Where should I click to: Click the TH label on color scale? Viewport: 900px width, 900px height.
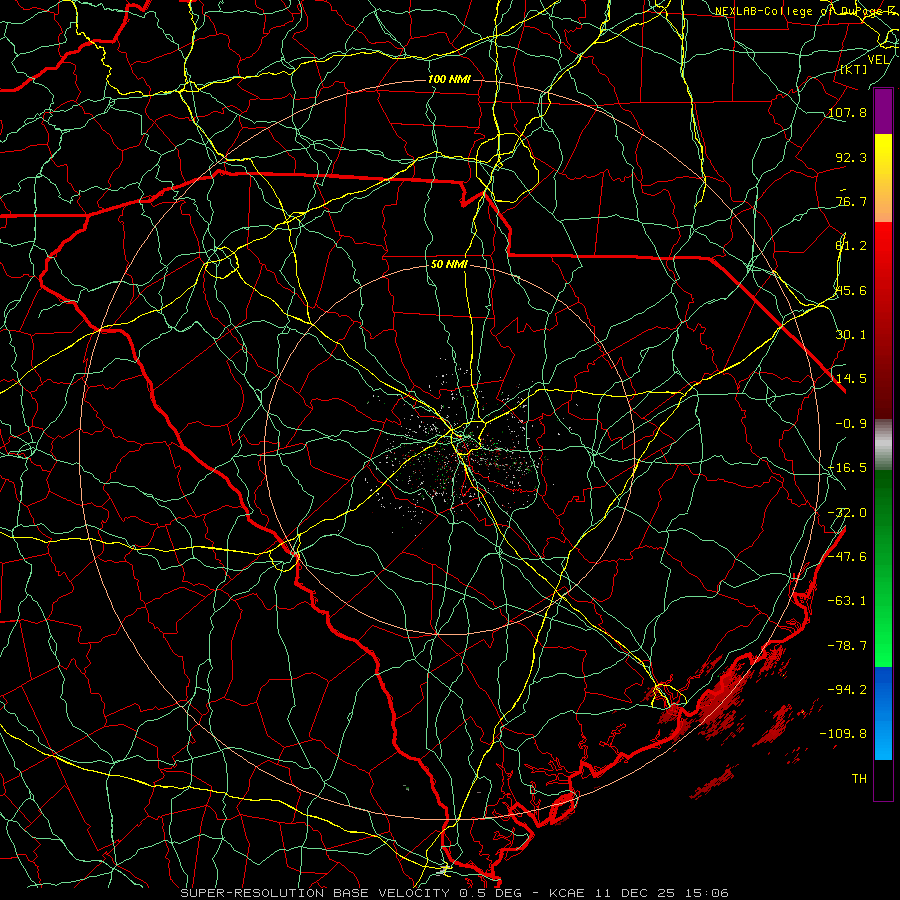pyautogui.click(x=859, y=779)
